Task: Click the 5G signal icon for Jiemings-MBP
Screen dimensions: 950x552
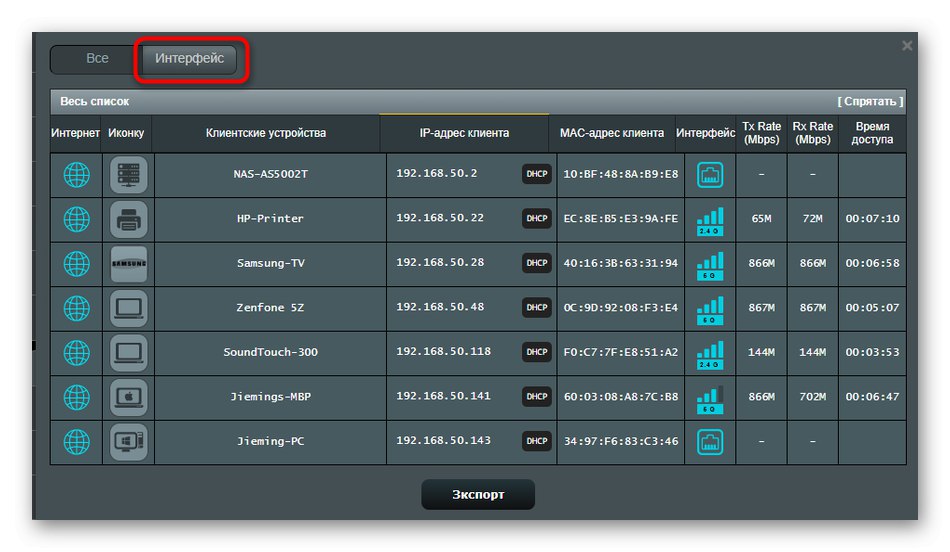Action: pos(710,399)
